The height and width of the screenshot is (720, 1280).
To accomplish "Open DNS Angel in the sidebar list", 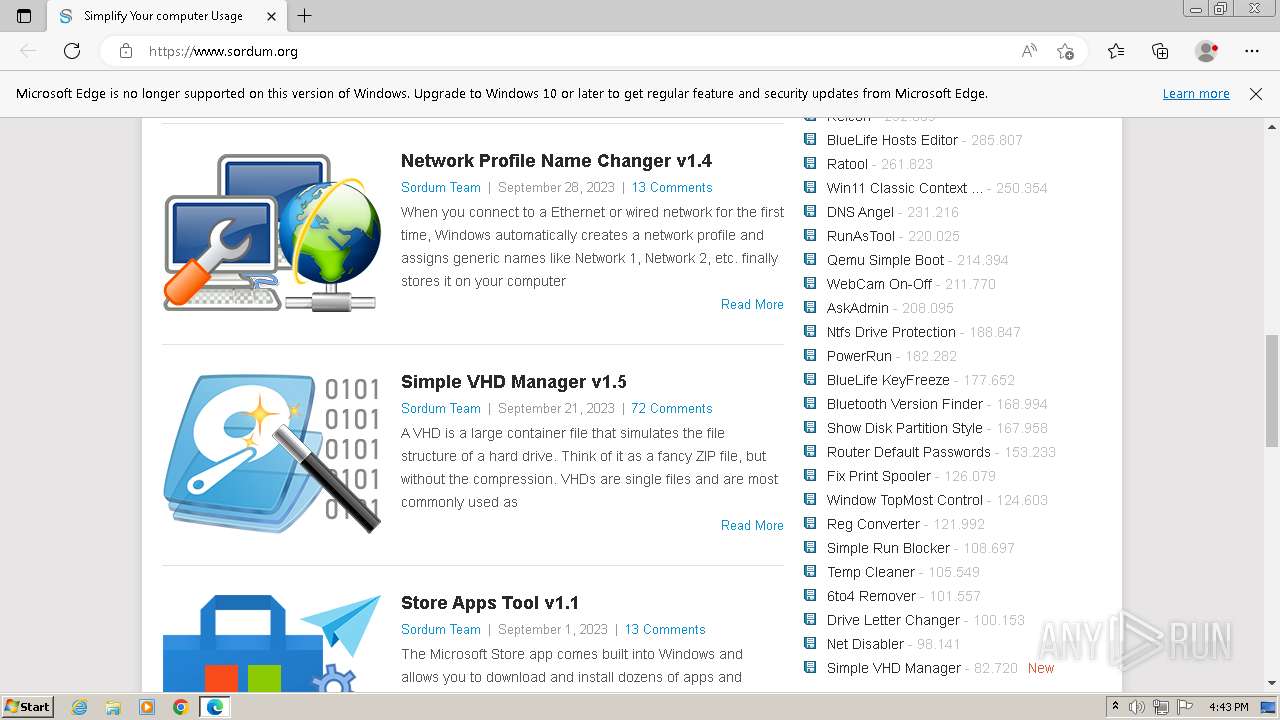I will click(x=860, y=212).
